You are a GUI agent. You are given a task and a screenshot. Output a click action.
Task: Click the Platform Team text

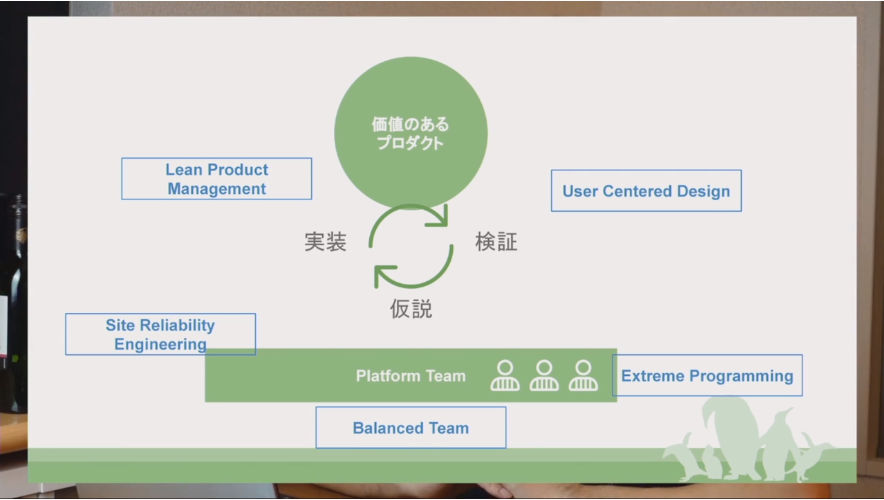[x=410, y=376]
